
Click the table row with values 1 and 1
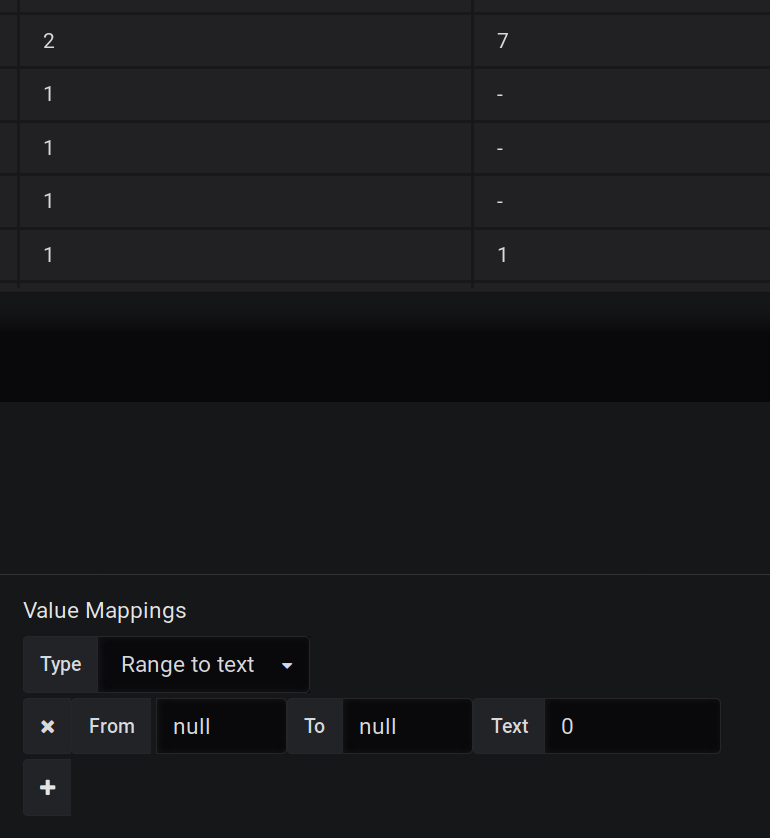(385, 255)
